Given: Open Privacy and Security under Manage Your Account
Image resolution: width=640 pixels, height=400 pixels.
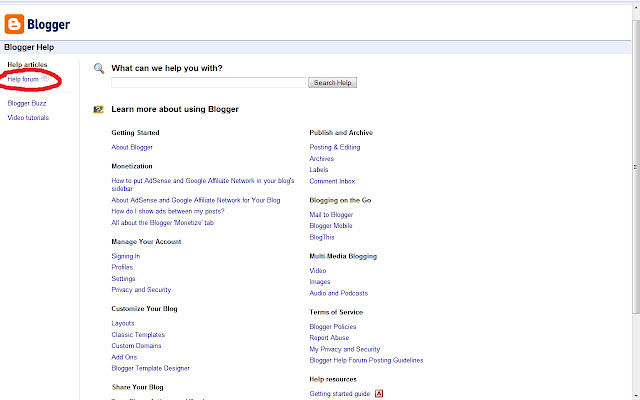Looking at the screenshot, I should click(141, 289).
